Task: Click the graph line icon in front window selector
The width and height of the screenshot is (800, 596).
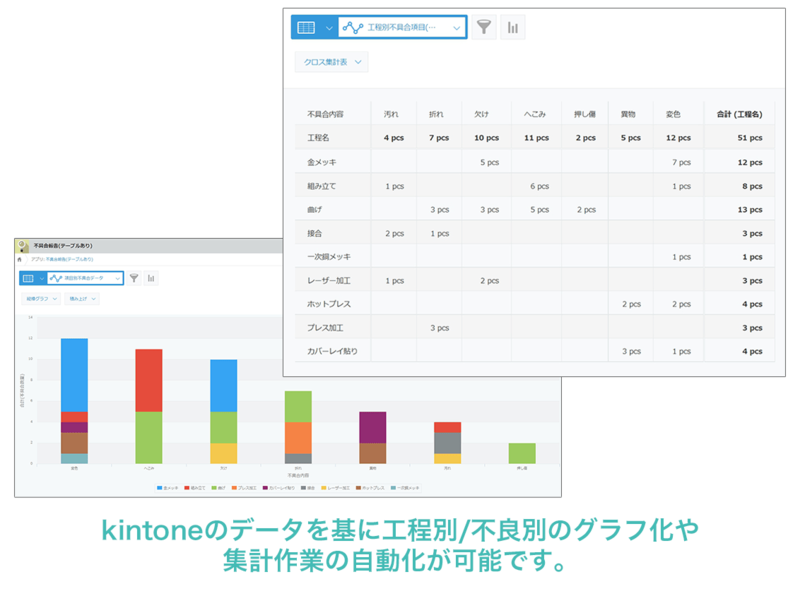Action: tap(353, 28)
